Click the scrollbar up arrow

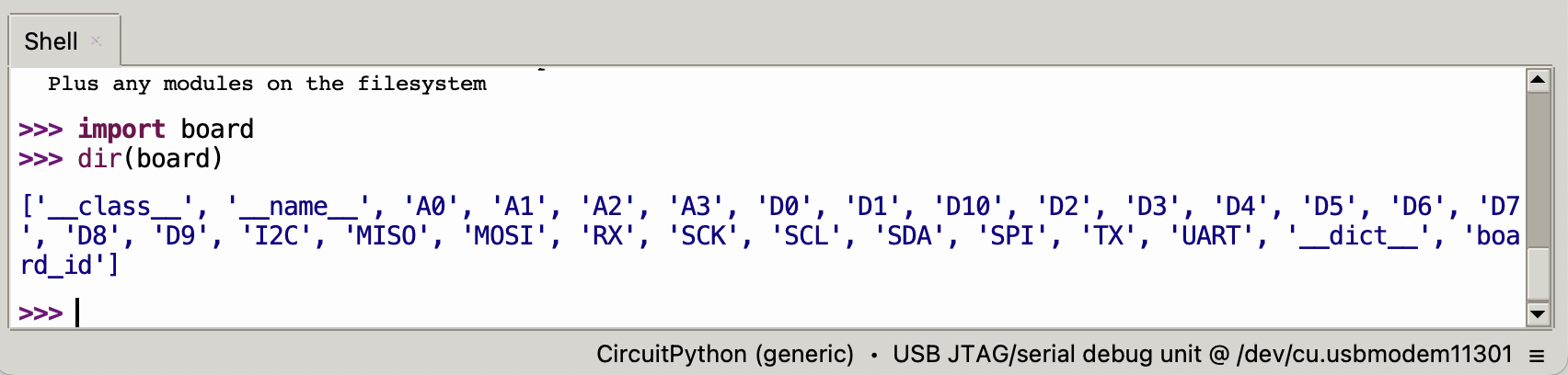pos(1537,81)
